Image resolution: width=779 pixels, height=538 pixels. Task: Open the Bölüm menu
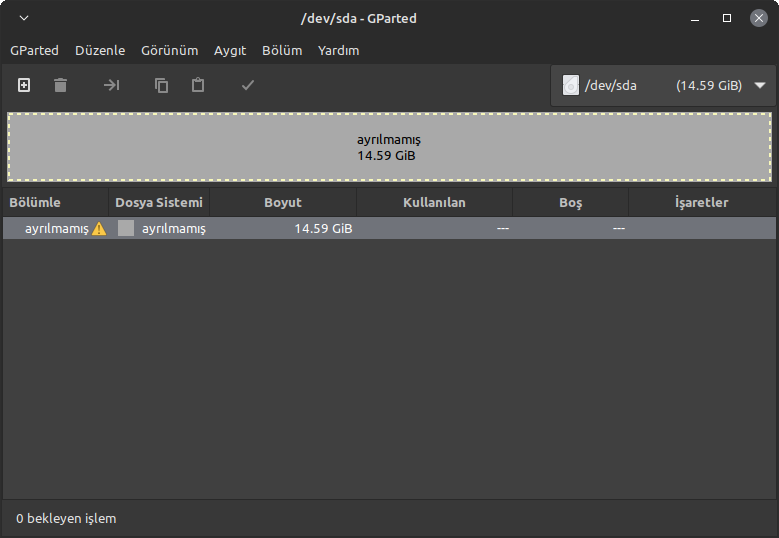click(282, 50)
